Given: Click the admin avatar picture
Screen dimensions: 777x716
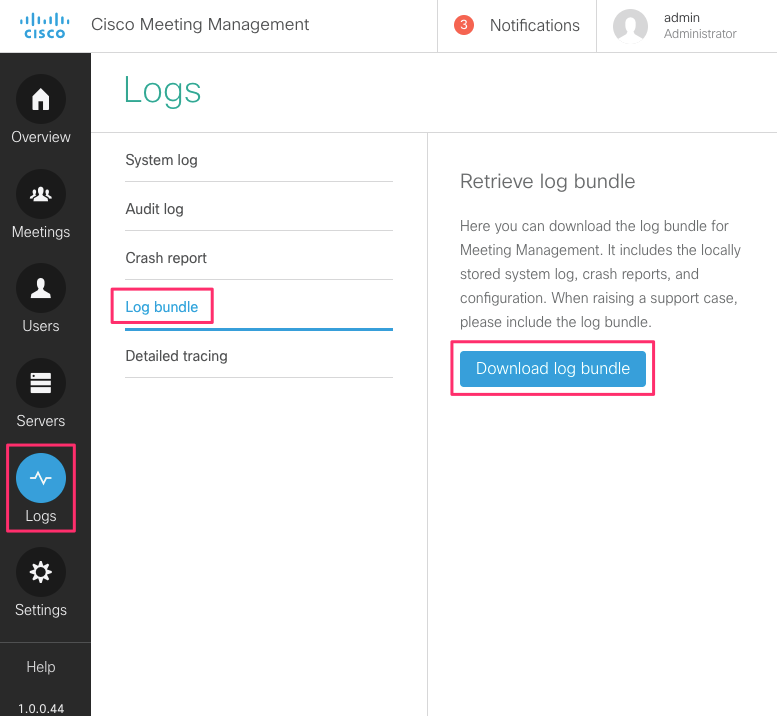Looking at the screenshot, I should coord(630,26).
